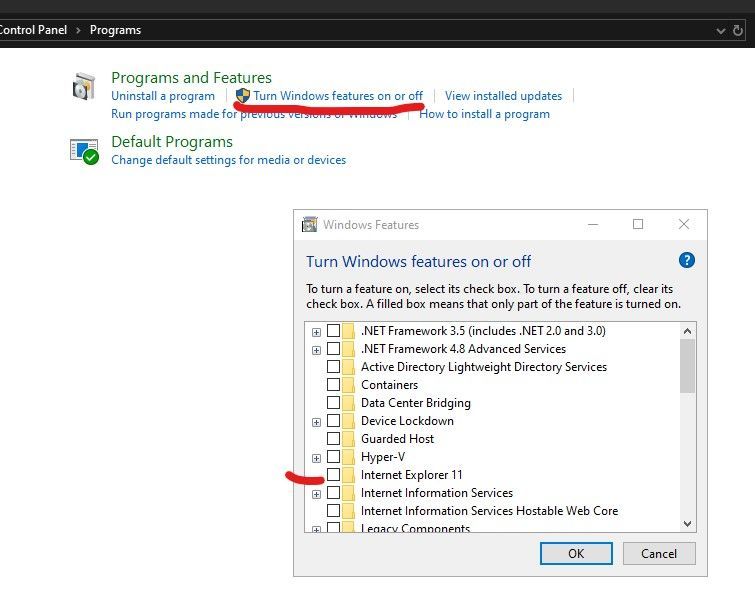This screenshot has height=601, width=755.
Task: Check the .NET Framework 4.8 Advanced Services checkbox
Action: click(333, 348)
